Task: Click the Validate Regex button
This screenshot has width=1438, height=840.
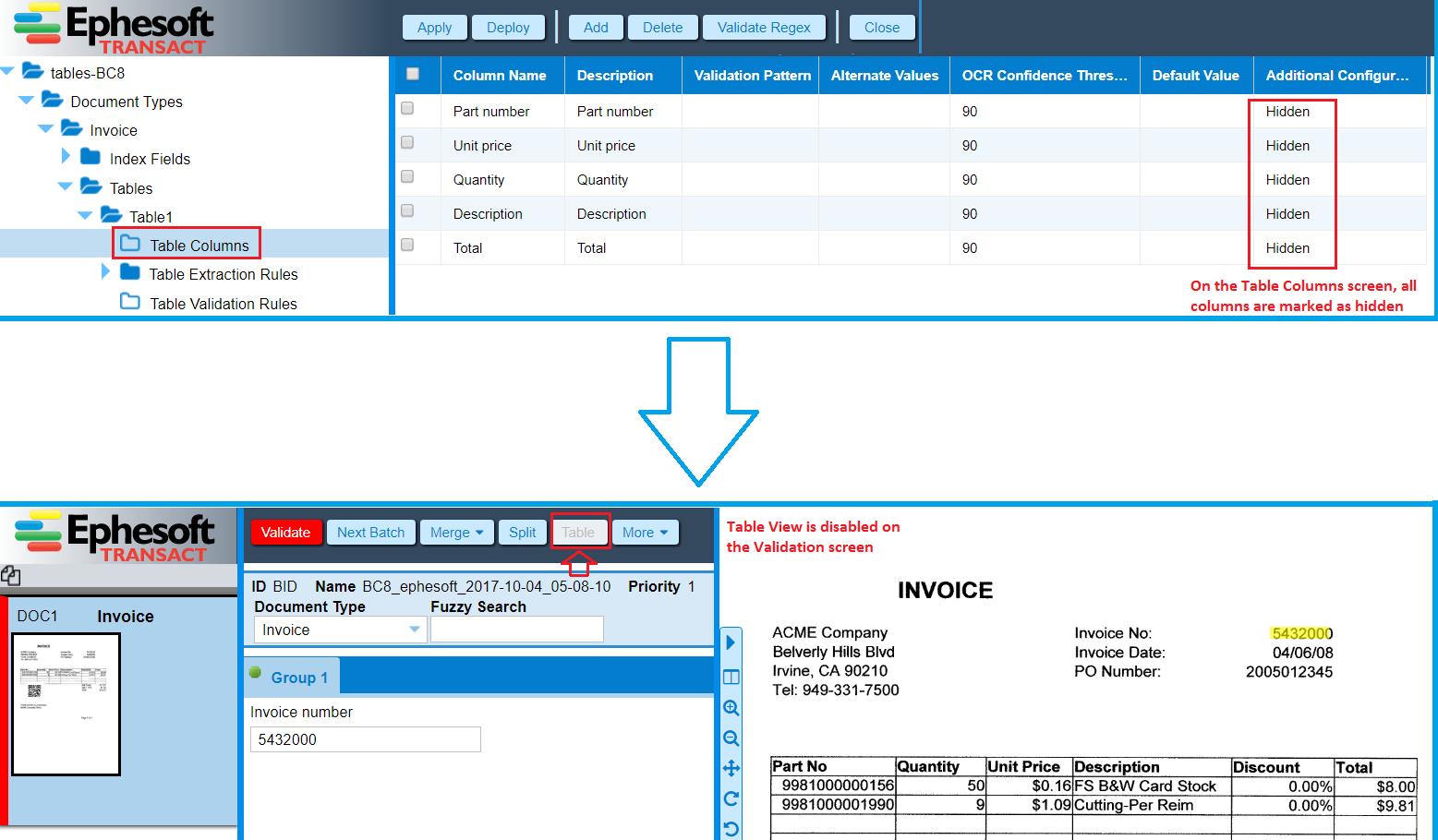Action: coord(764,28)
